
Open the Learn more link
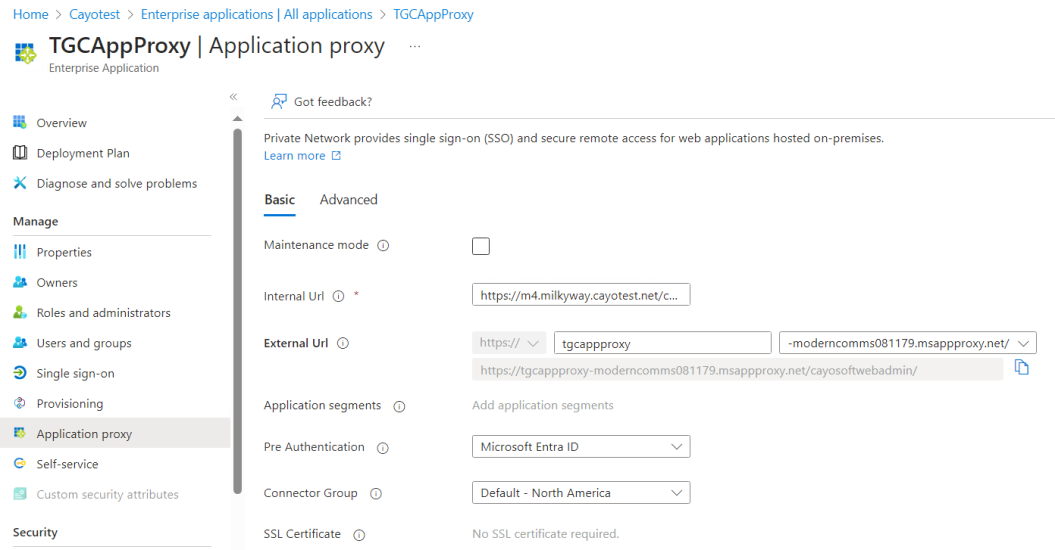point(294,156)
